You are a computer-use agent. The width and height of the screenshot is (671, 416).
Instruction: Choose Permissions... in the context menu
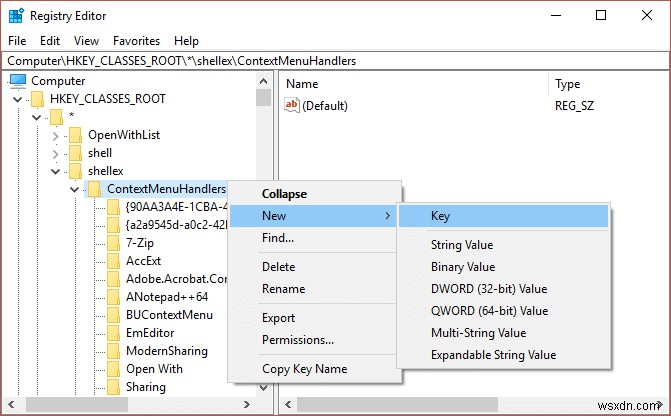pos(315,340)
